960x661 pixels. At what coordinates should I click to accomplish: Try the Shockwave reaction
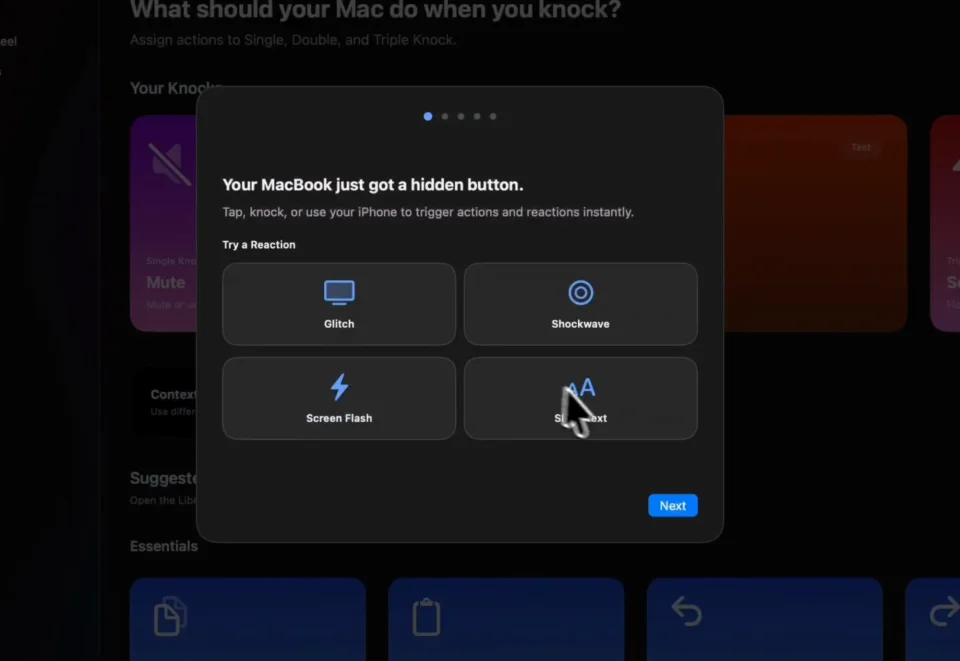click(580, 304)
